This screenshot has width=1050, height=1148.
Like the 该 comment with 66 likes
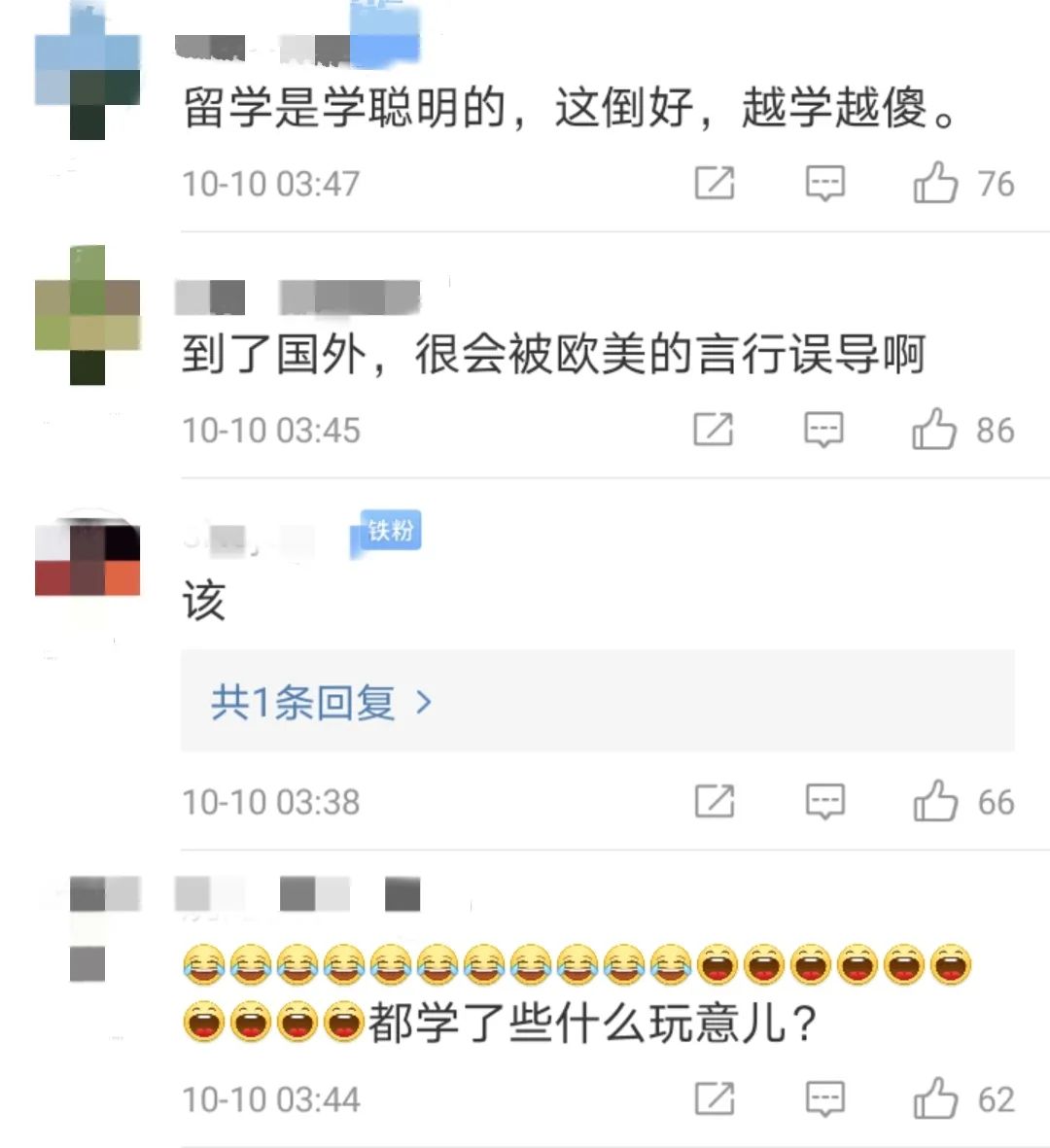[x=935, y=801]
